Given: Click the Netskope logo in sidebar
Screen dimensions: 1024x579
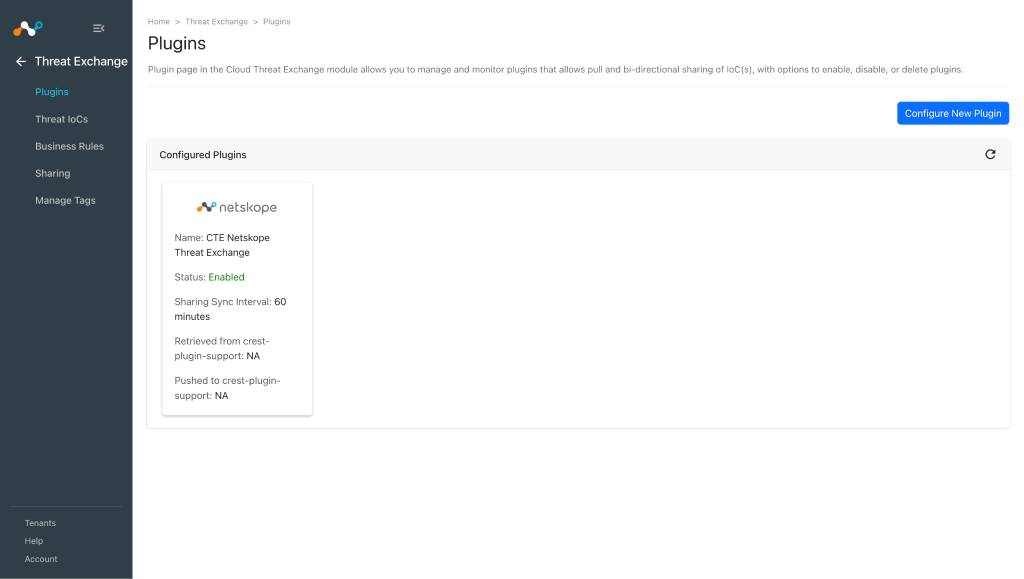Looking at the screenshot, I should pos(28,28).
